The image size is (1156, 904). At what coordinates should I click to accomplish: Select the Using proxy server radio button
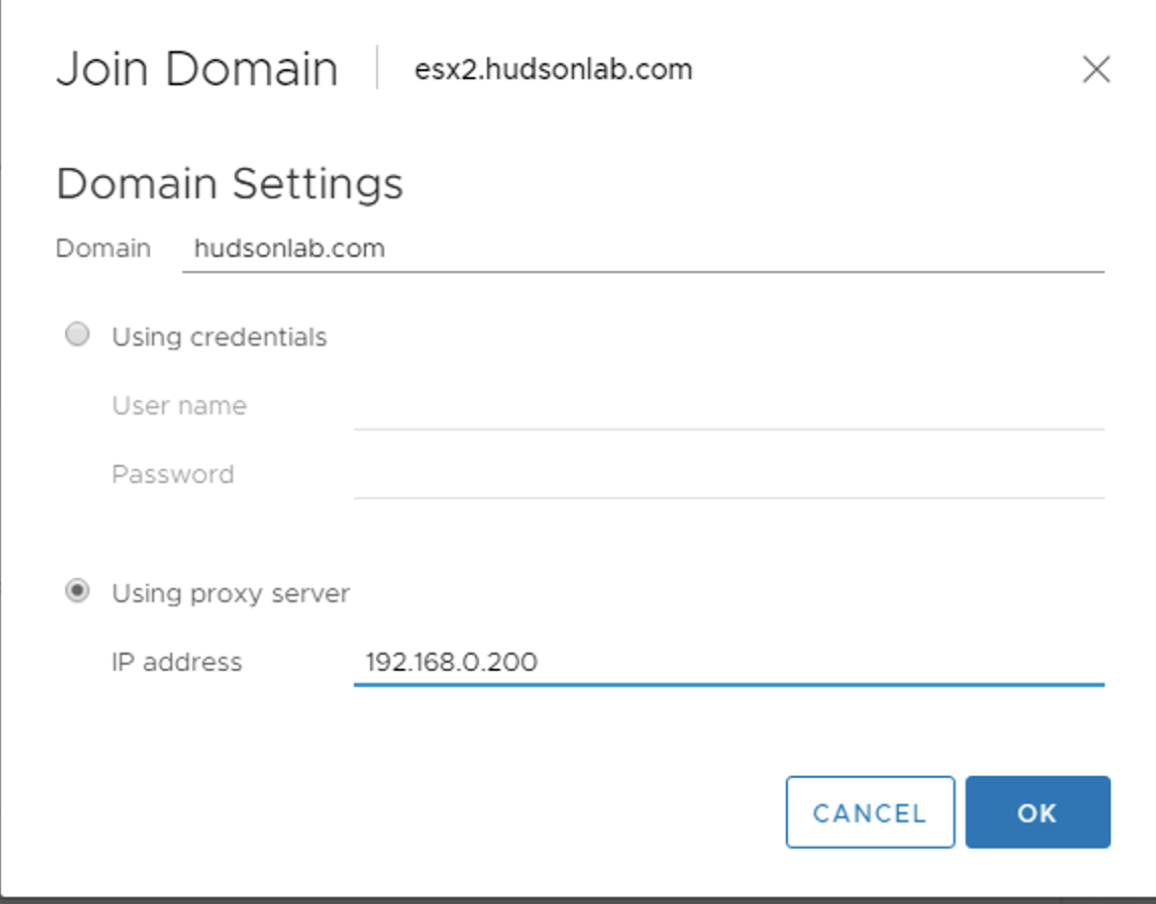pyautogui.click(x=77, y=591)
